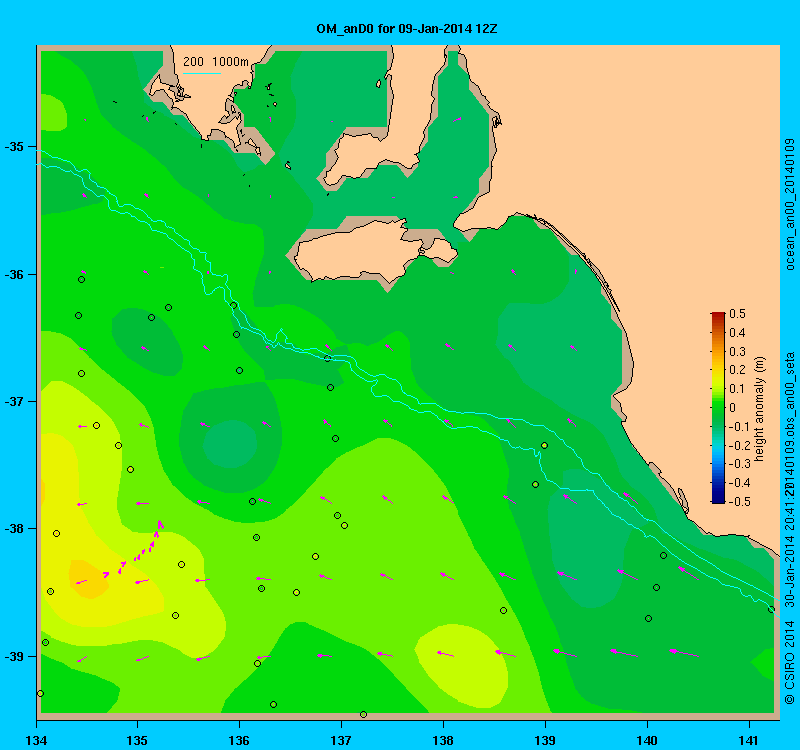
Task: Click the -39 latitude axis label
Action: click(x=14, y=656)
